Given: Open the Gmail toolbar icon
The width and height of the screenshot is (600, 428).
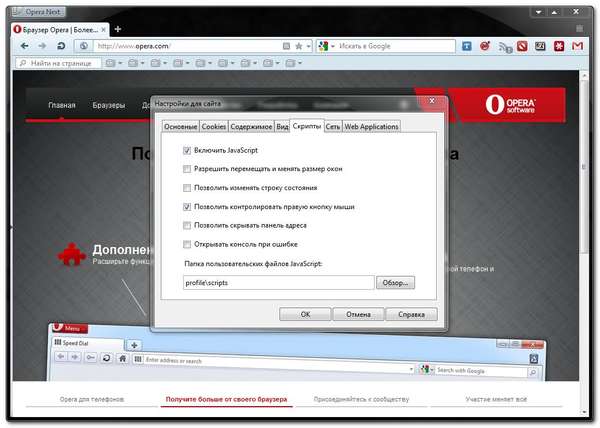Looking at the screenshot, I should click(x=578, y=46).
